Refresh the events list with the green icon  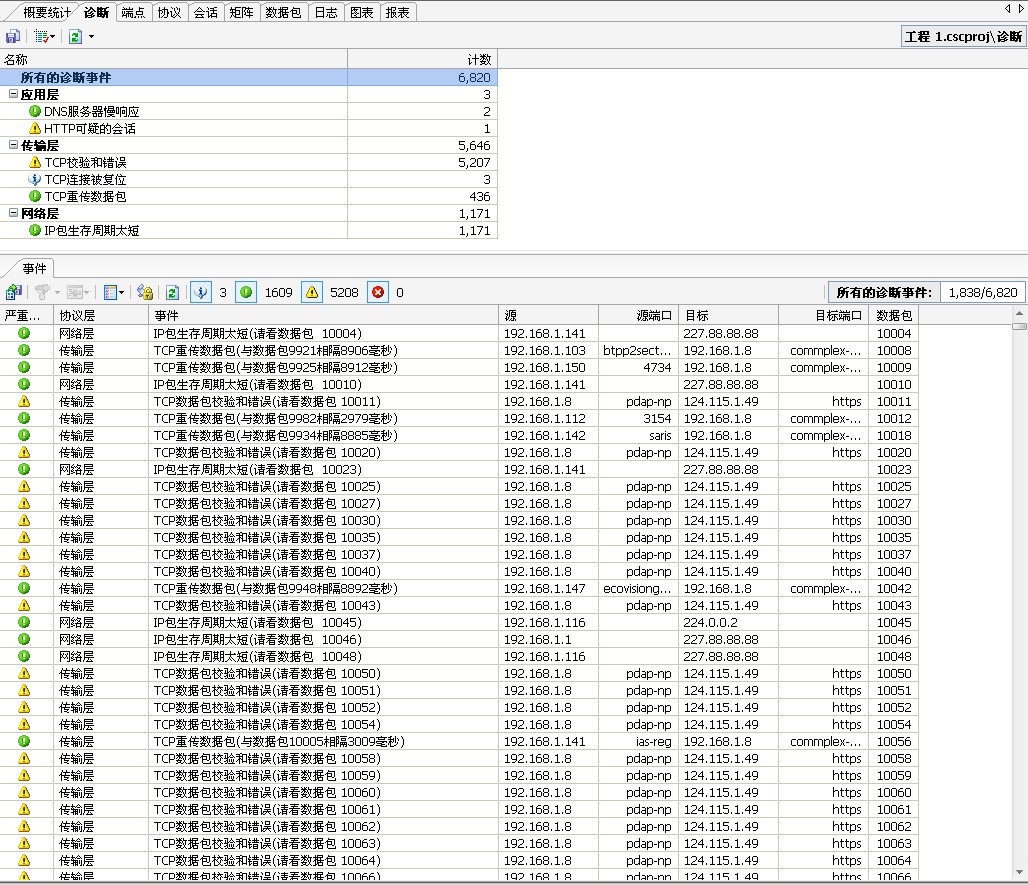tap(172, 292)
